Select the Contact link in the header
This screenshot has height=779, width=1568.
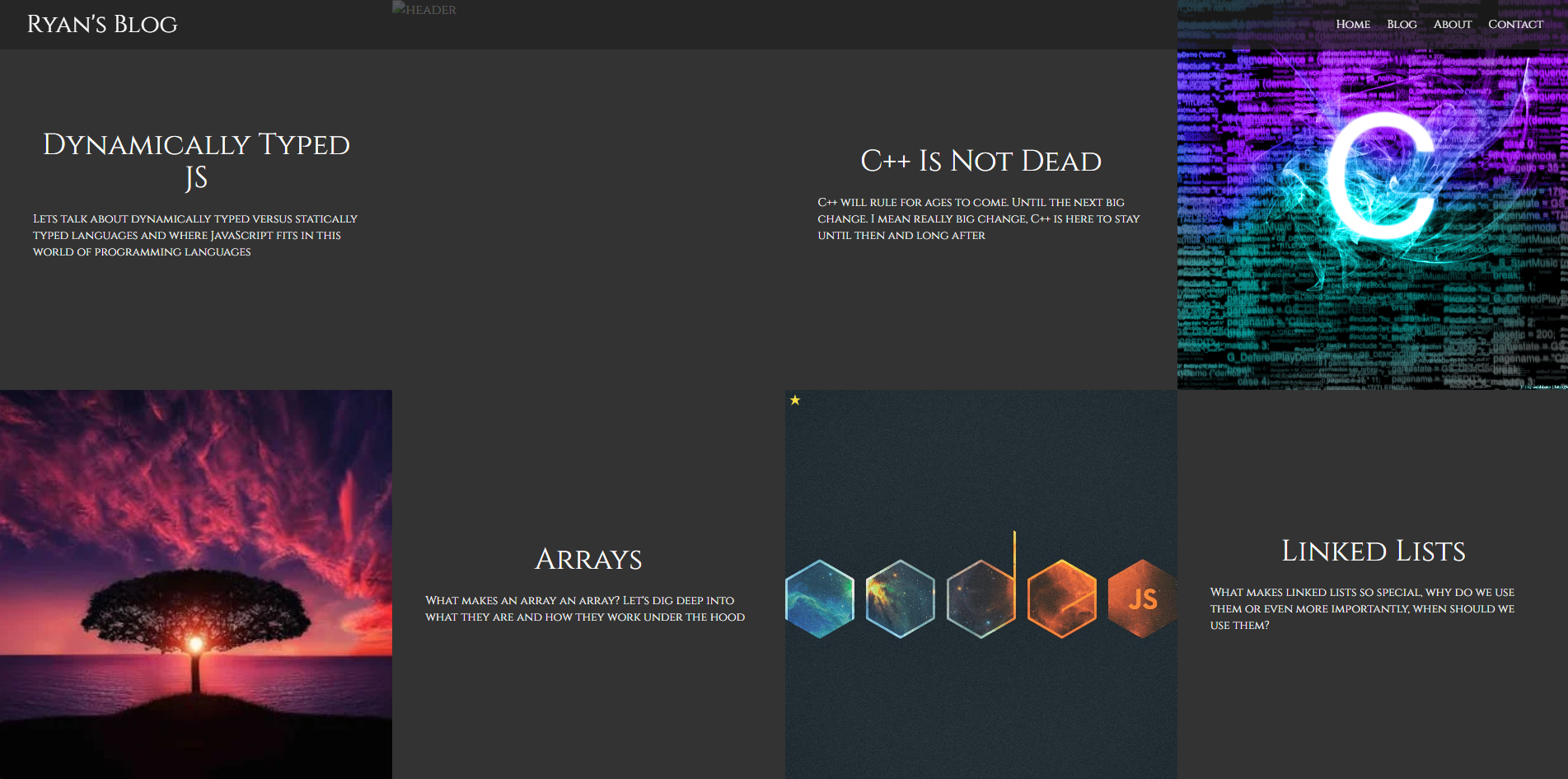pos(1515,24)
